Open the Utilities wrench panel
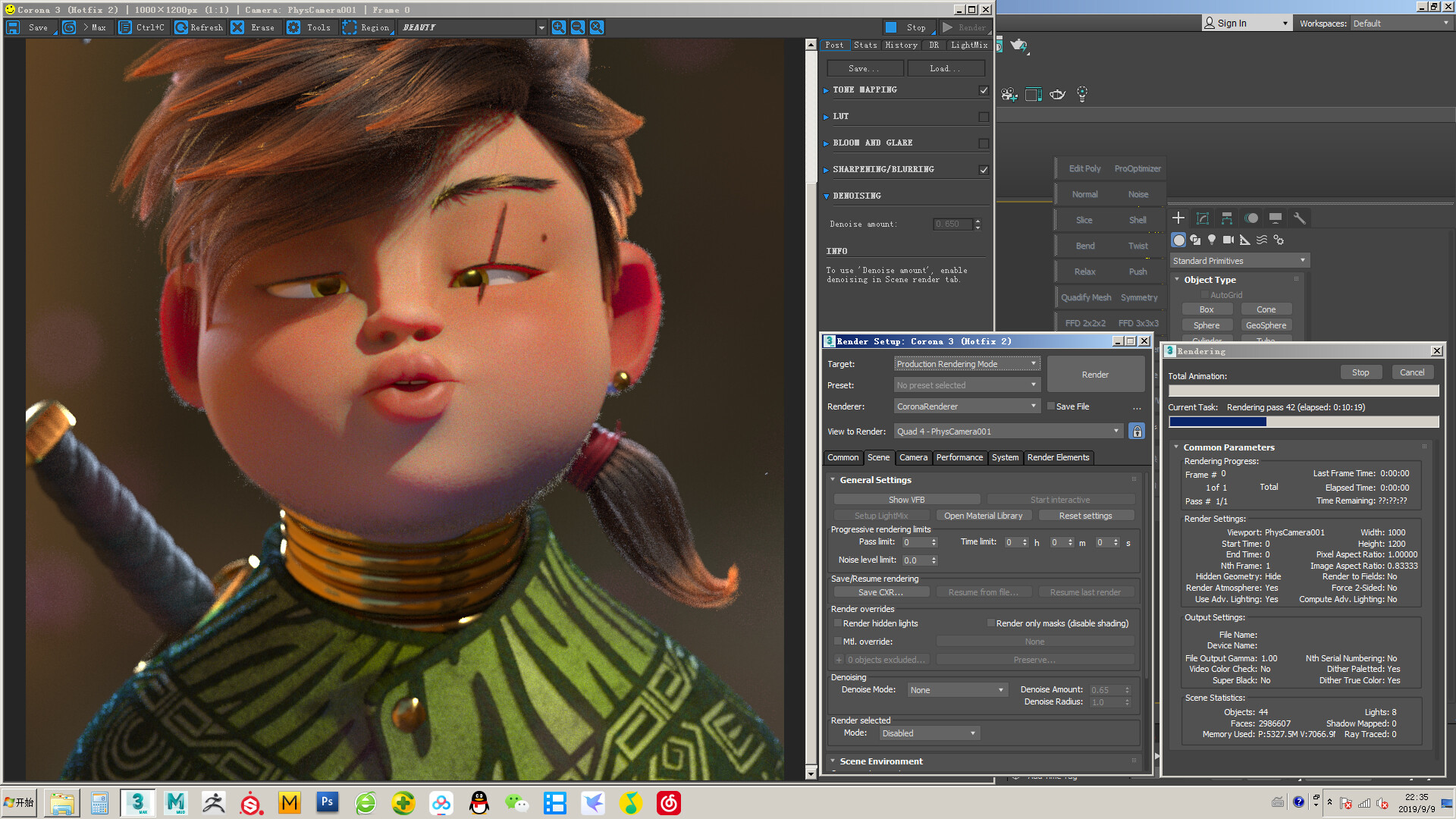1456x819 pixels. pos(1299,218)
